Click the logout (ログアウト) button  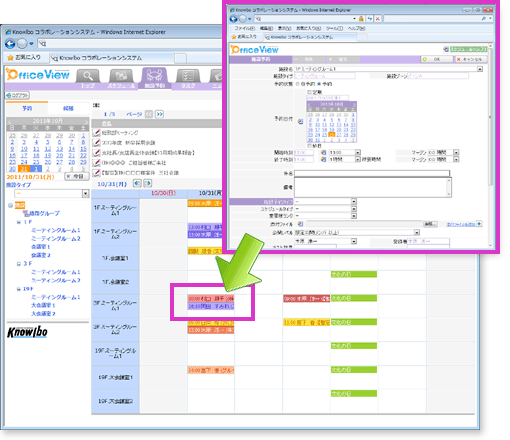[x=18, y=96]
